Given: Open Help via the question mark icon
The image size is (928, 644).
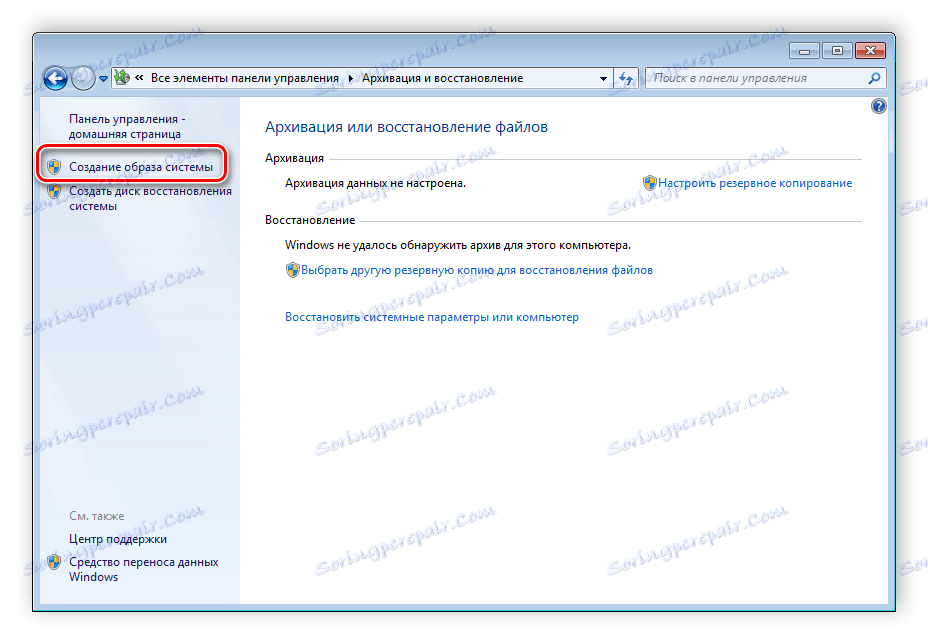Looking at the screenshot, I should [x=877, y=105].
